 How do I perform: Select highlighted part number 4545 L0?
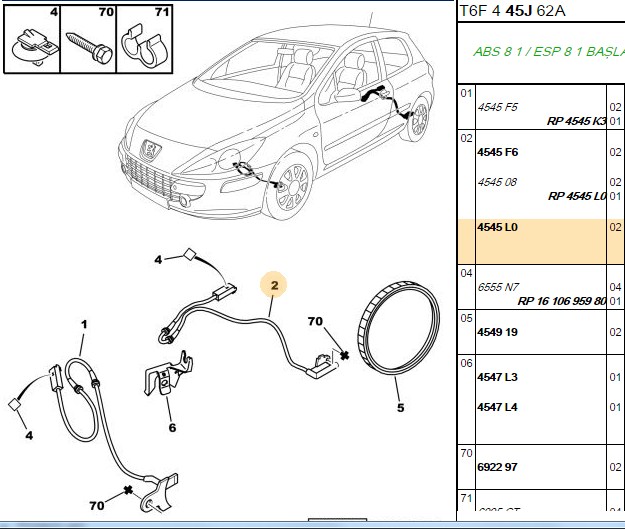click(497, 227)
